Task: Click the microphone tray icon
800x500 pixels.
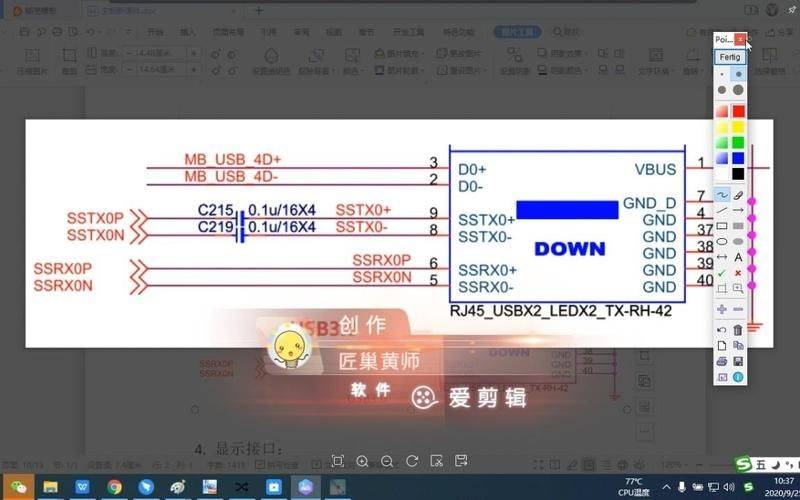Action: 682,487
